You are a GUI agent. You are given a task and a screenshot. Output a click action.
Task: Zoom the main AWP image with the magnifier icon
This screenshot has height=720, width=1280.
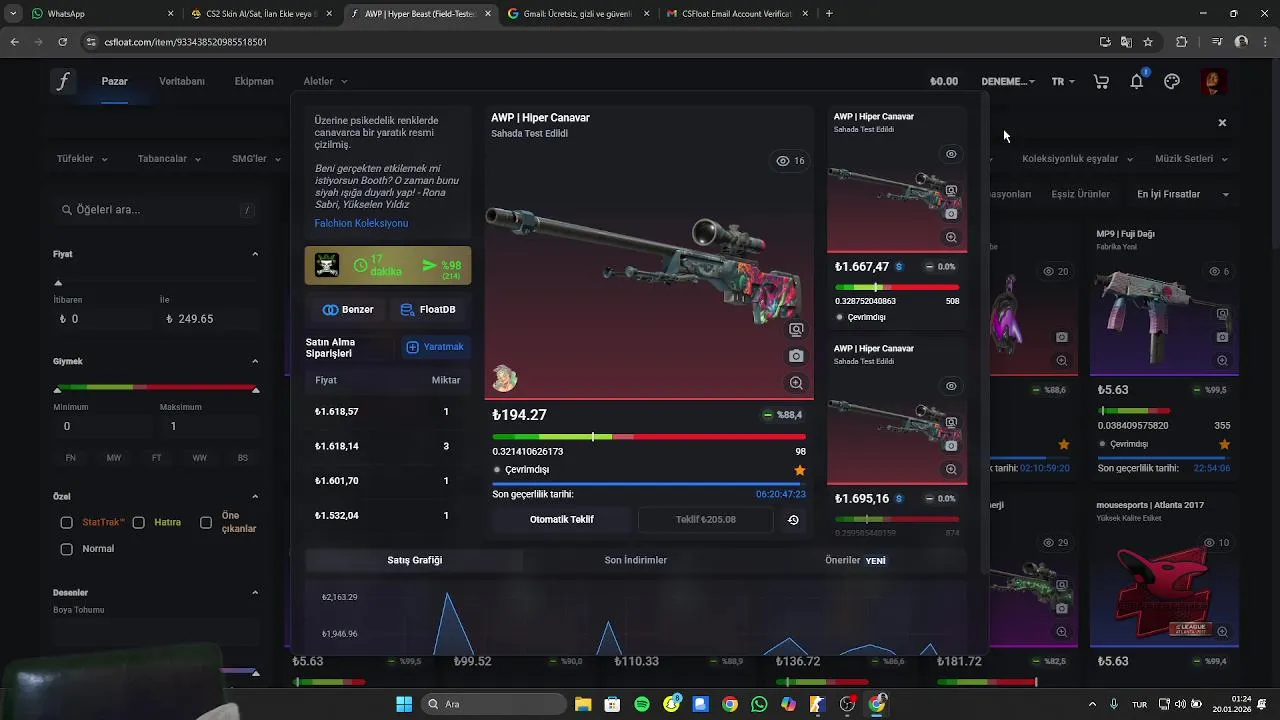pyautogui.click(x=796, y=383)
